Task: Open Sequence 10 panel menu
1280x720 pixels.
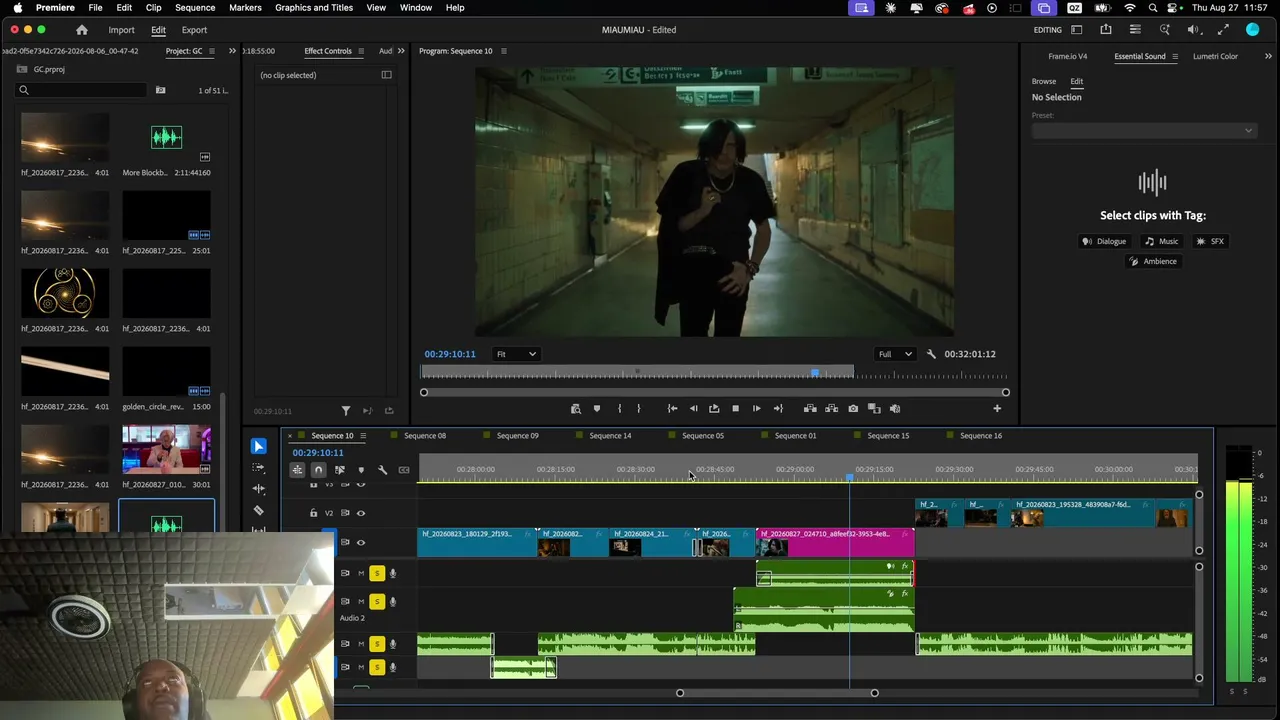Action: [363, 436]
